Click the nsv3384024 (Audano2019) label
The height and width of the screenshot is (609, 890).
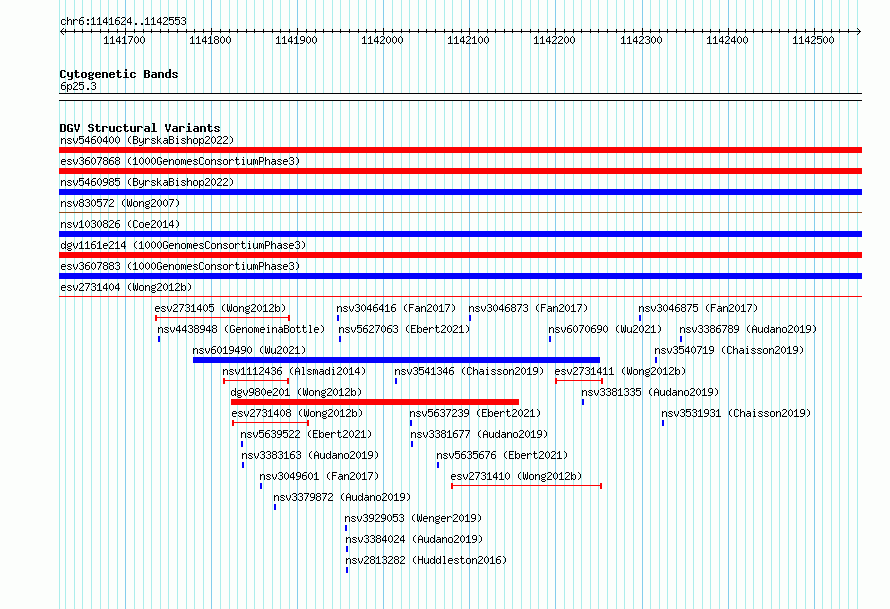414,539
